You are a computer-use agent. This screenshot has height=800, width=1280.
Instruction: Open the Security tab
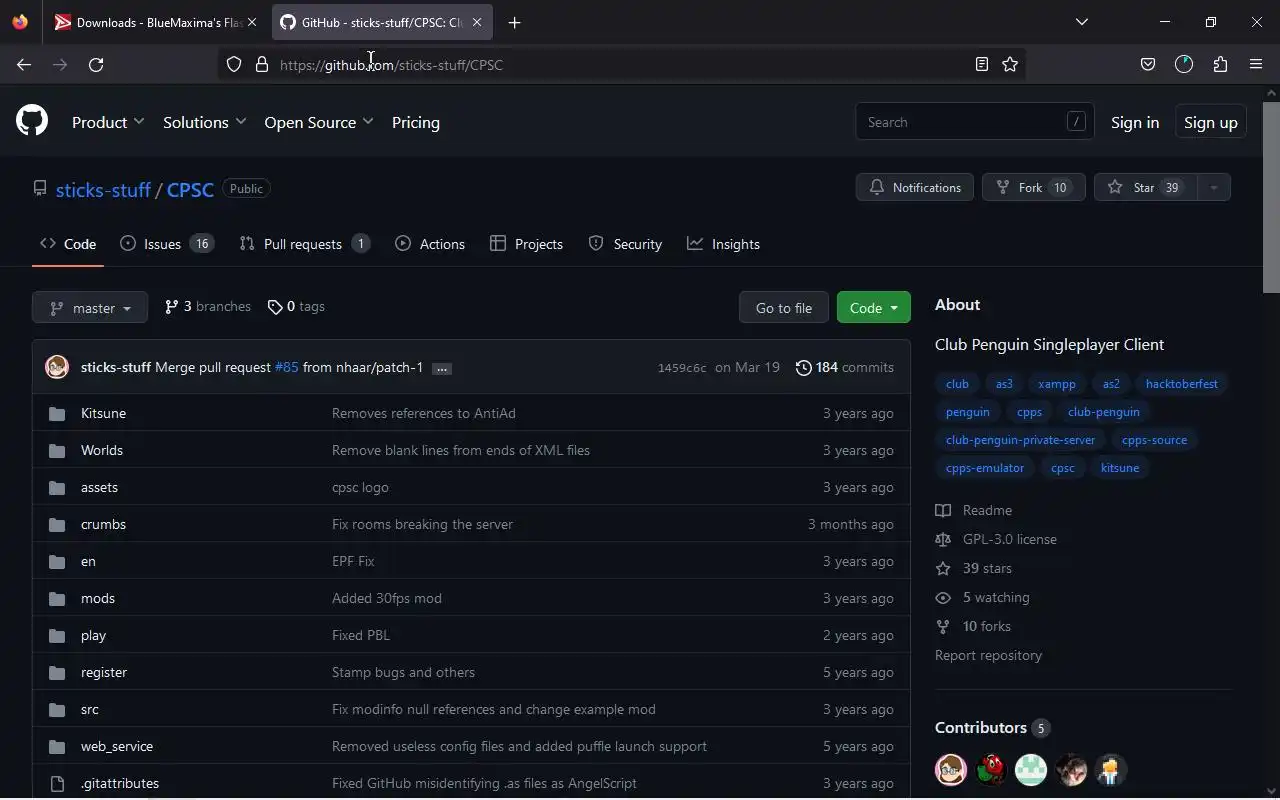click(x=625, y=244)
